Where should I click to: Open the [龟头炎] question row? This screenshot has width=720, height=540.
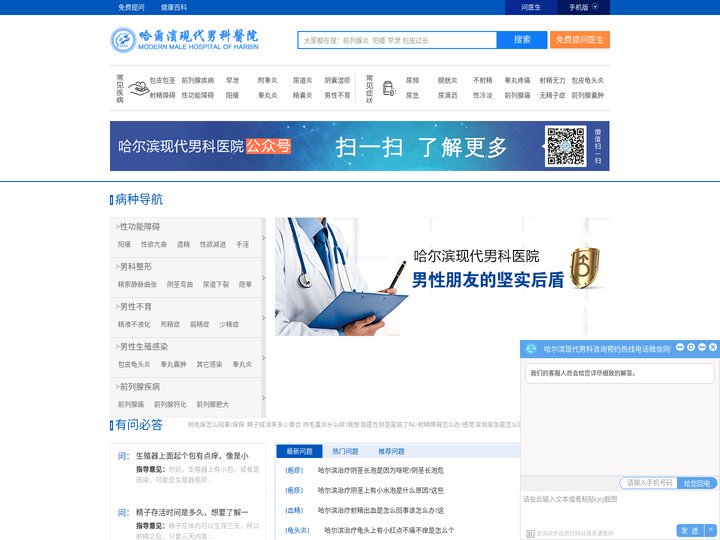370,530
